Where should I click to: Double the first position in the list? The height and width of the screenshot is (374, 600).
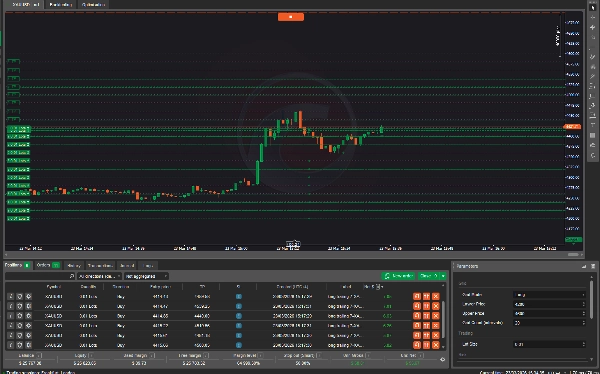click(426, 296)
